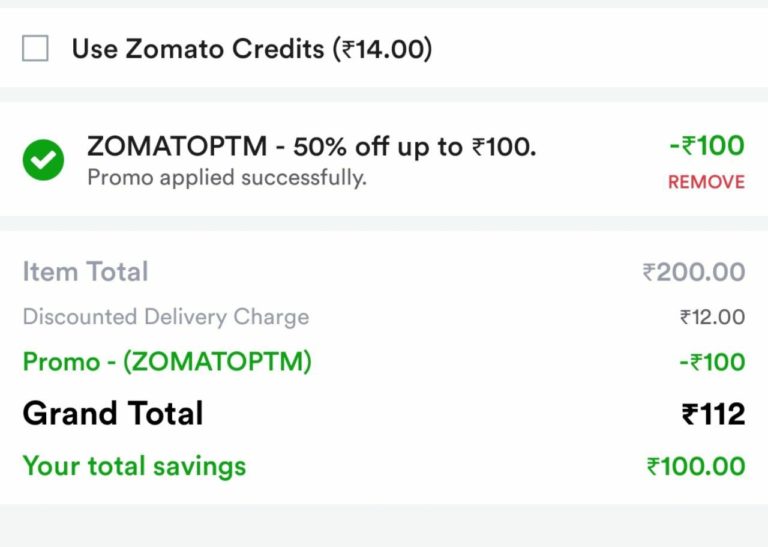Viewport: 768px width, 547px height.
Task: Click the -₹100 amount in bill summary
Action: (711, 362)
